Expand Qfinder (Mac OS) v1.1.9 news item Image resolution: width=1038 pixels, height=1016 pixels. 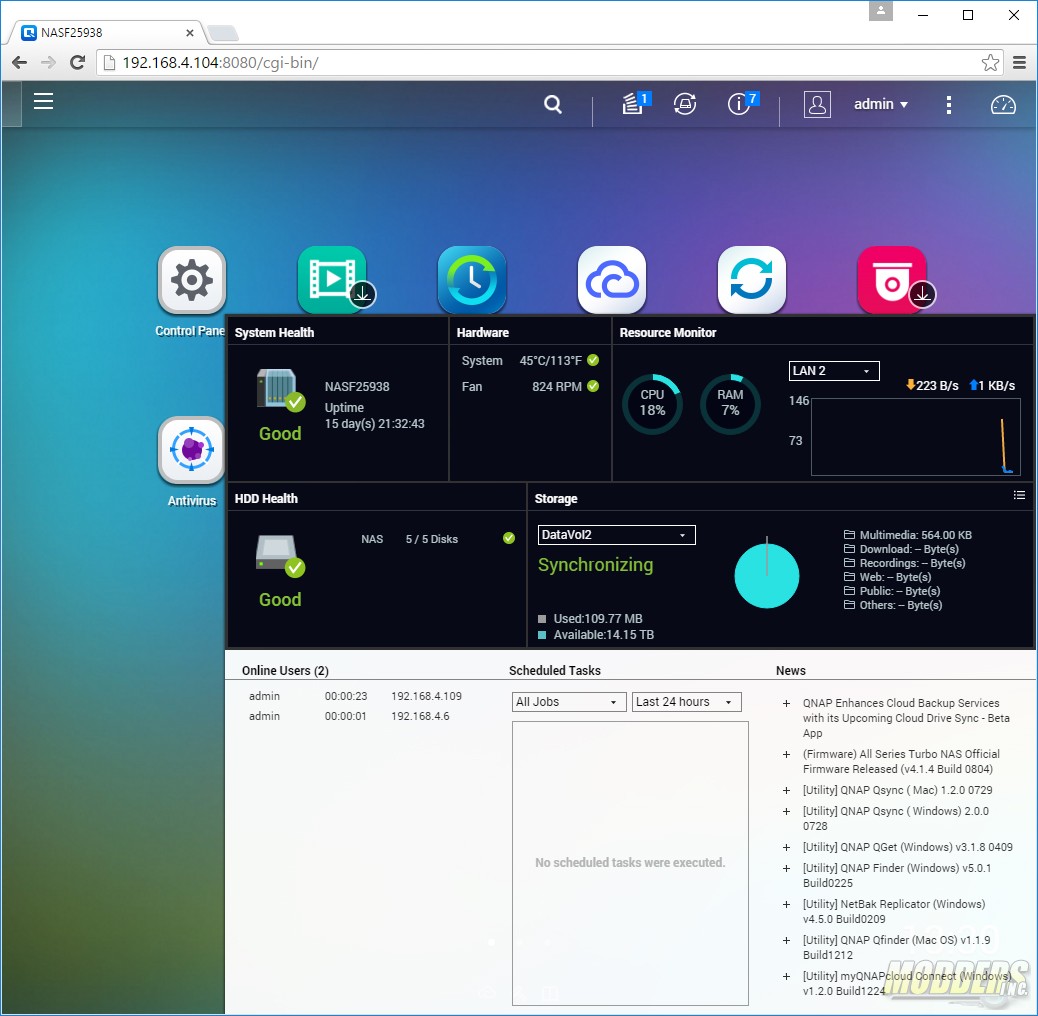(x=786, y=940)
